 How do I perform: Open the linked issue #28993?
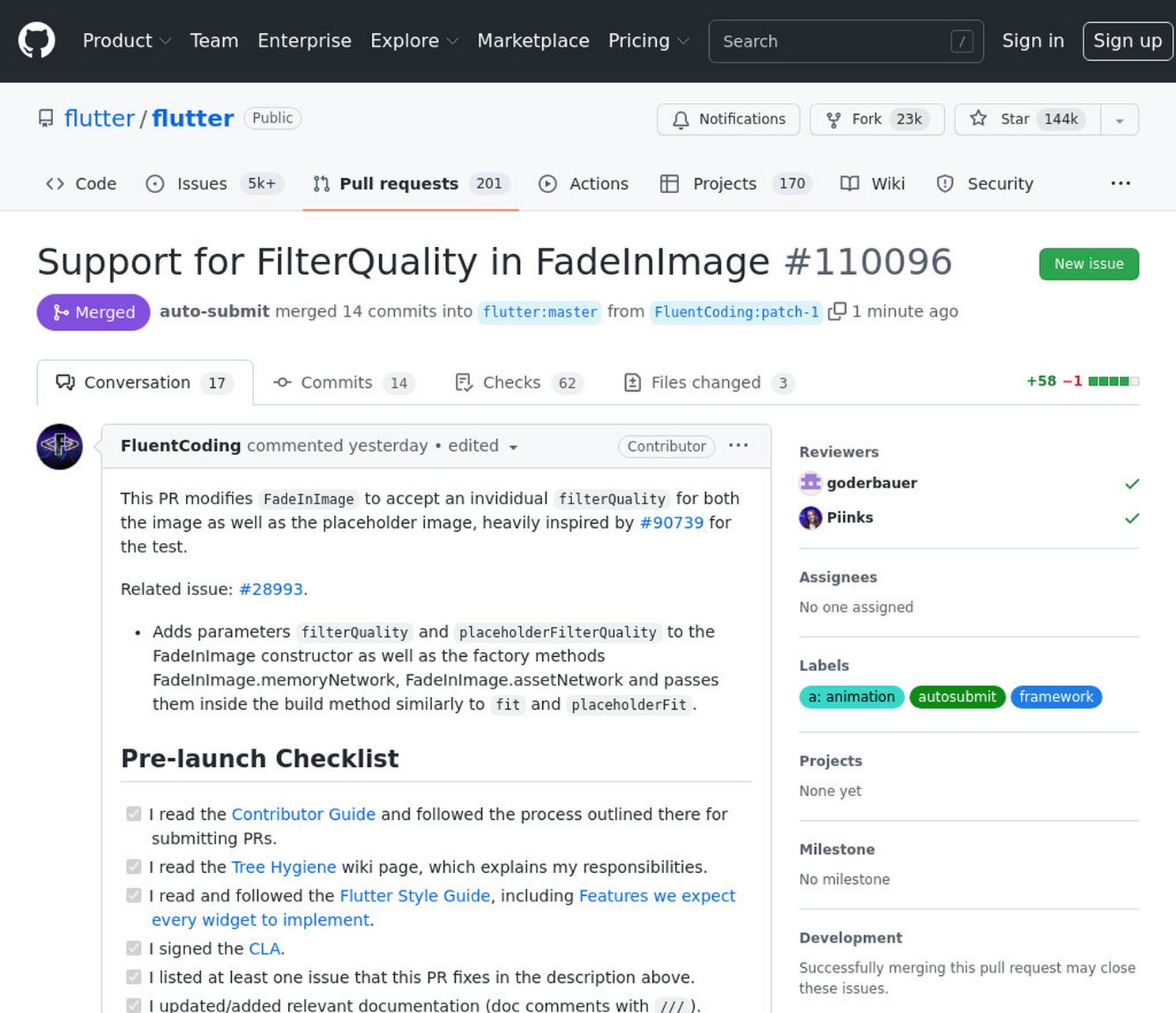[271, 590]
